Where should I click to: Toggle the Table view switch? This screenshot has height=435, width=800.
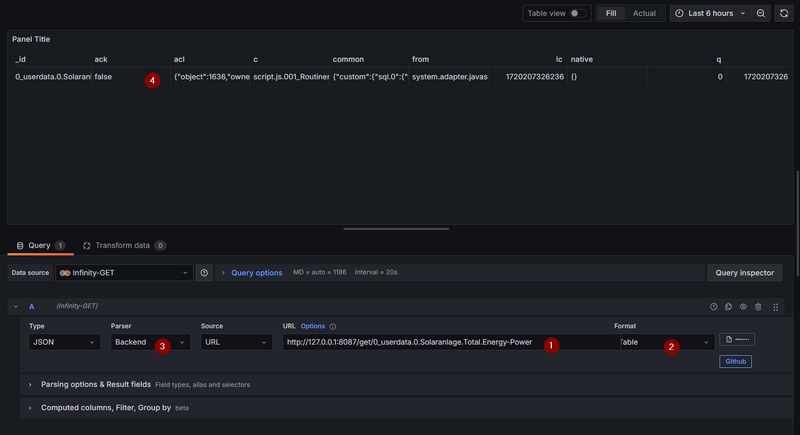(x=578, y=13)
